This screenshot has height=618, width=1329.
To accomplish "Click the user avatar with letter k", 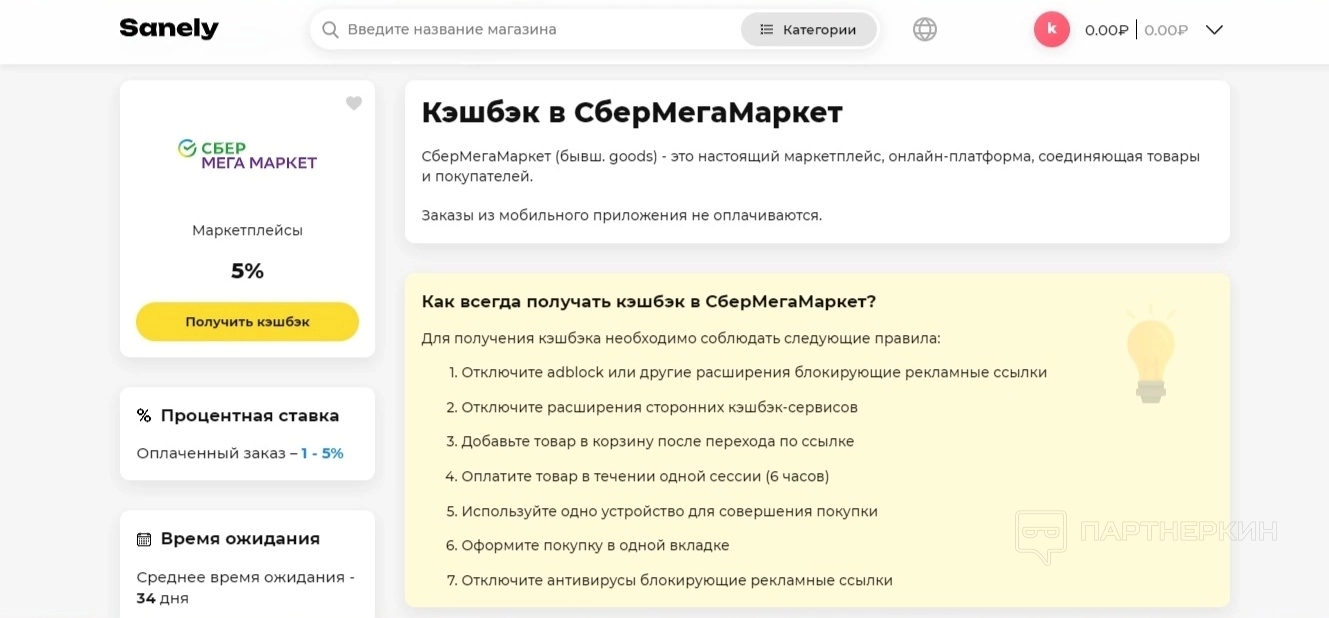I will [1051, 29].
